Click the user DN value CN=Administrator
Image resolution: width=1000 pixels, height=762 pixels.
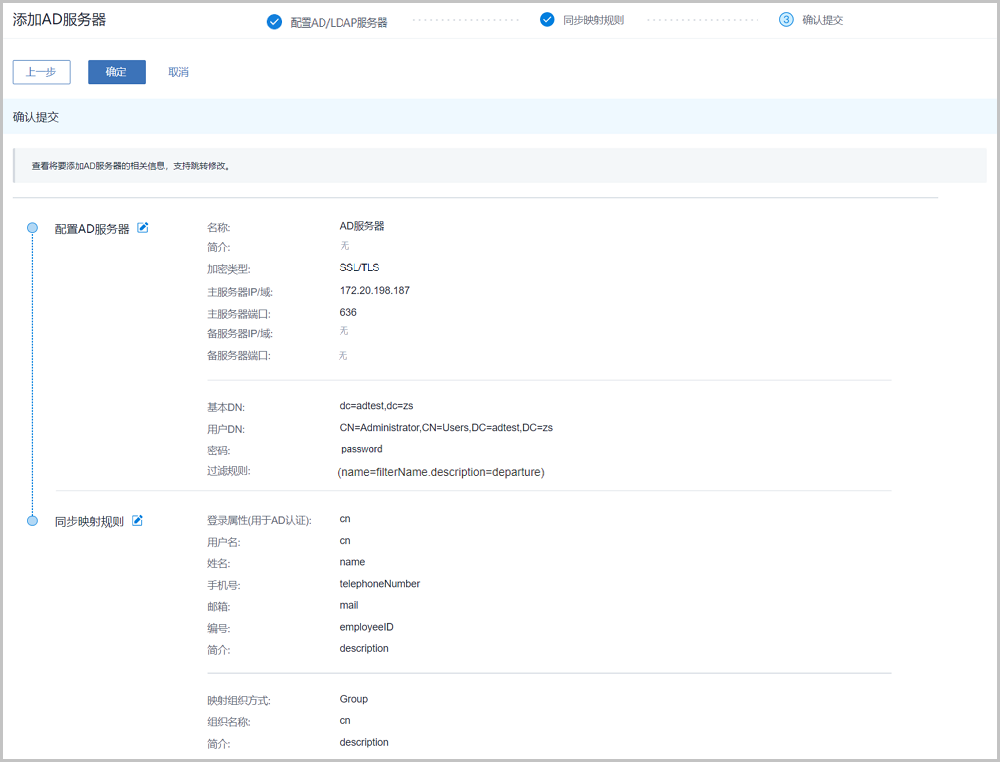click(446, 428)
